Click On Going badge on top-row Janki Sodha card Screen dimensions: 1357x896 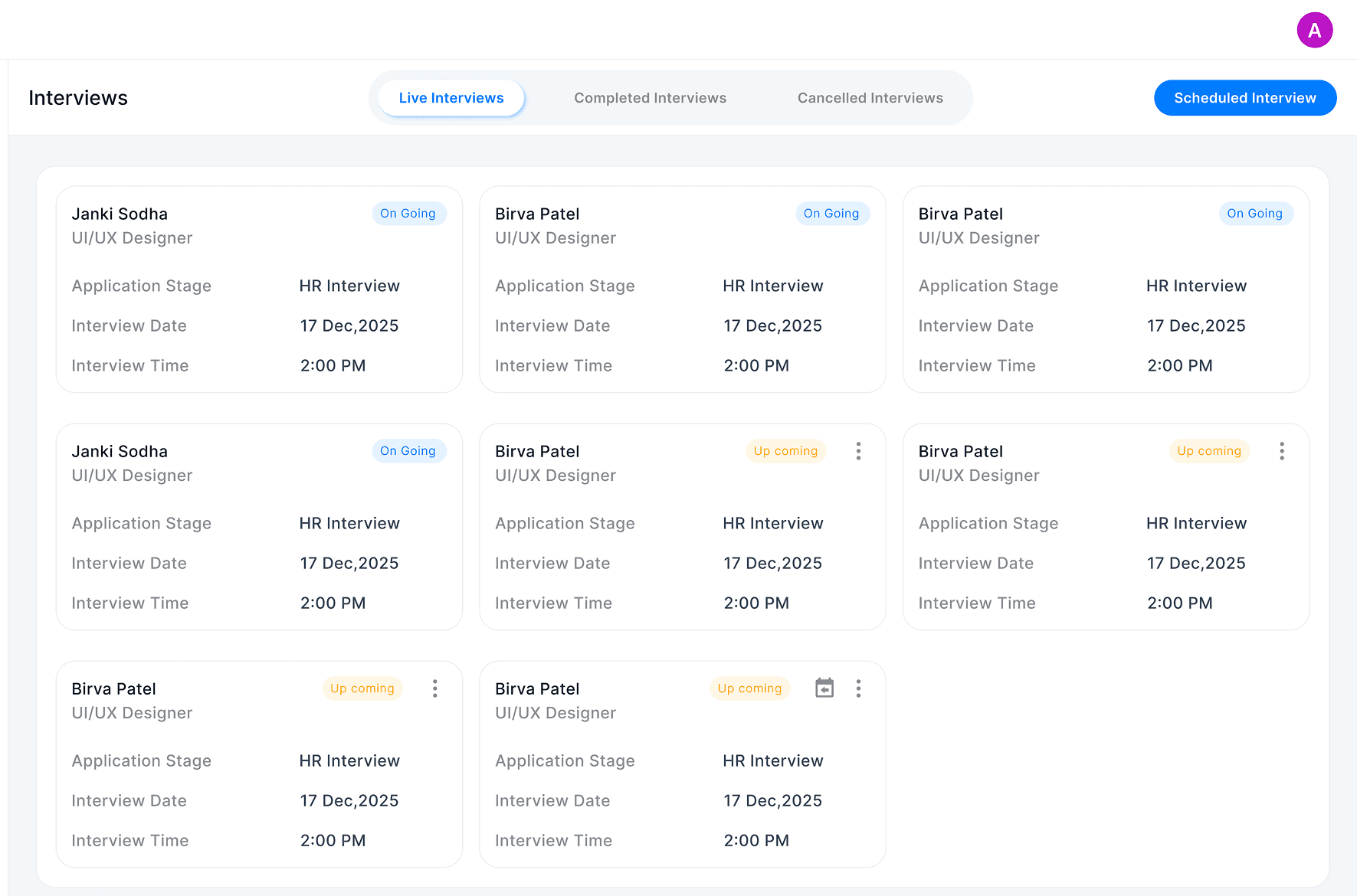click(x=408, y=214)
